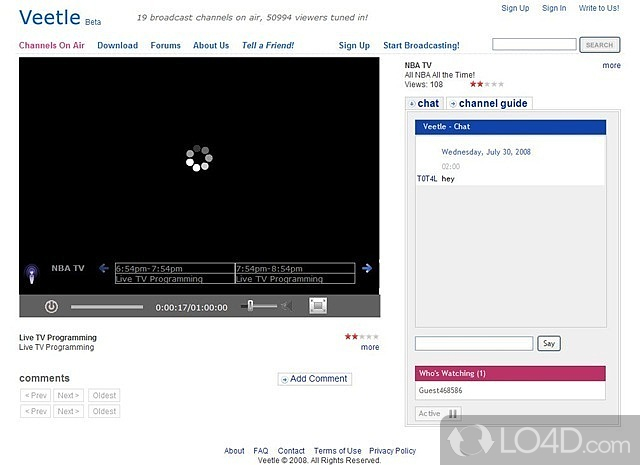Expand NBA TV description with more link

(x=611, y=66)
